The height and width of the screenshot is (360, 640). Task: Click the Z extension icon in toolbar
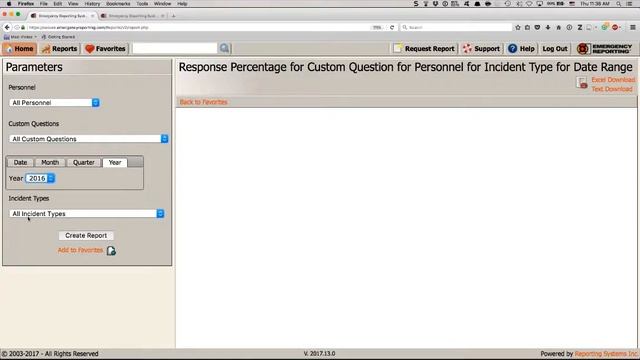click(580, 27)
